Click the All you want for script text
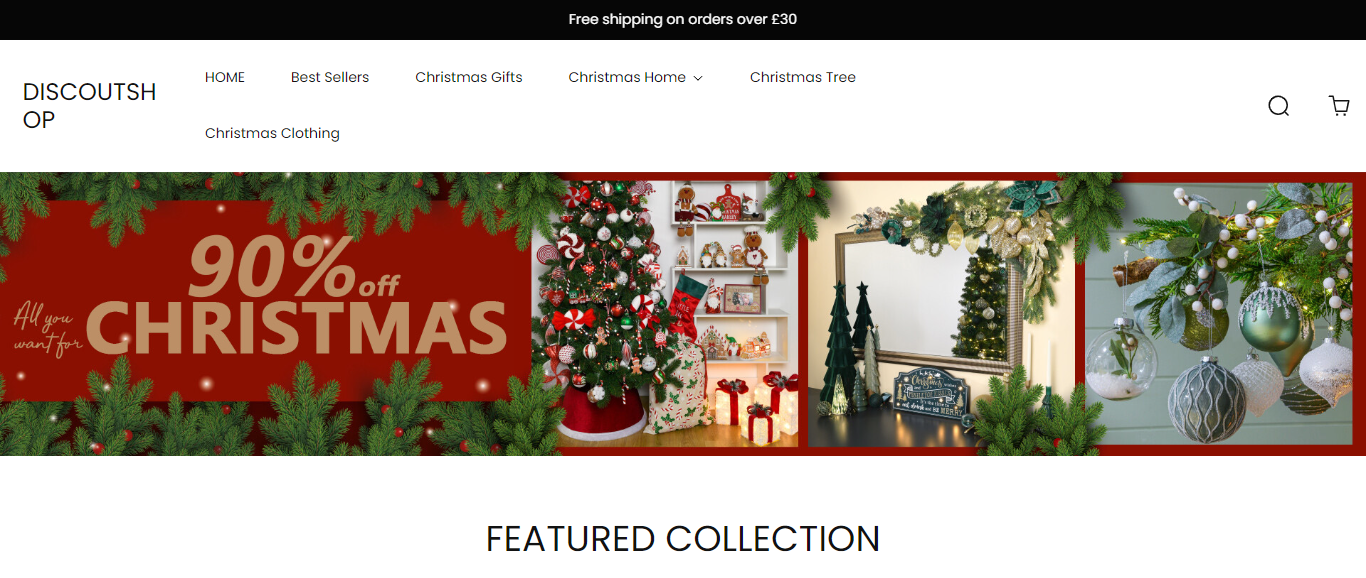Image resolution: width=1366 pixels, height=578 pixels. (x=43, y=331)
